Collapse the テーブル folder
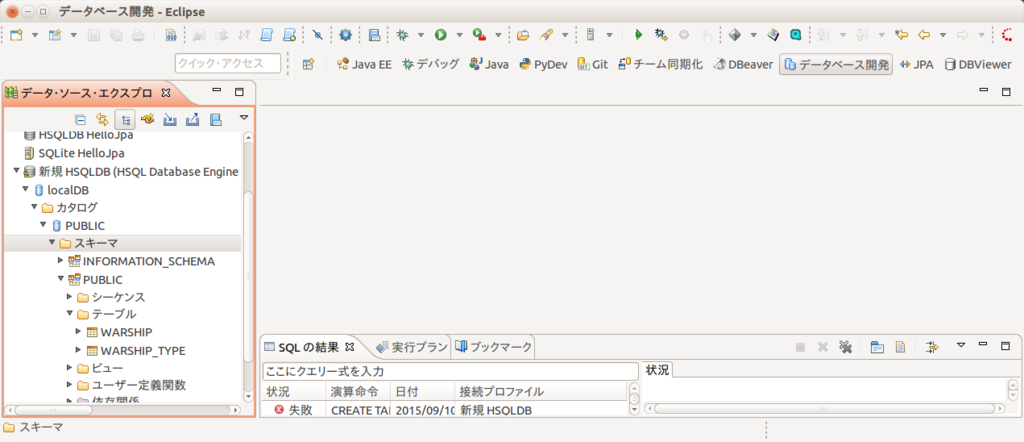The image size is (1024, 442). 69,314
